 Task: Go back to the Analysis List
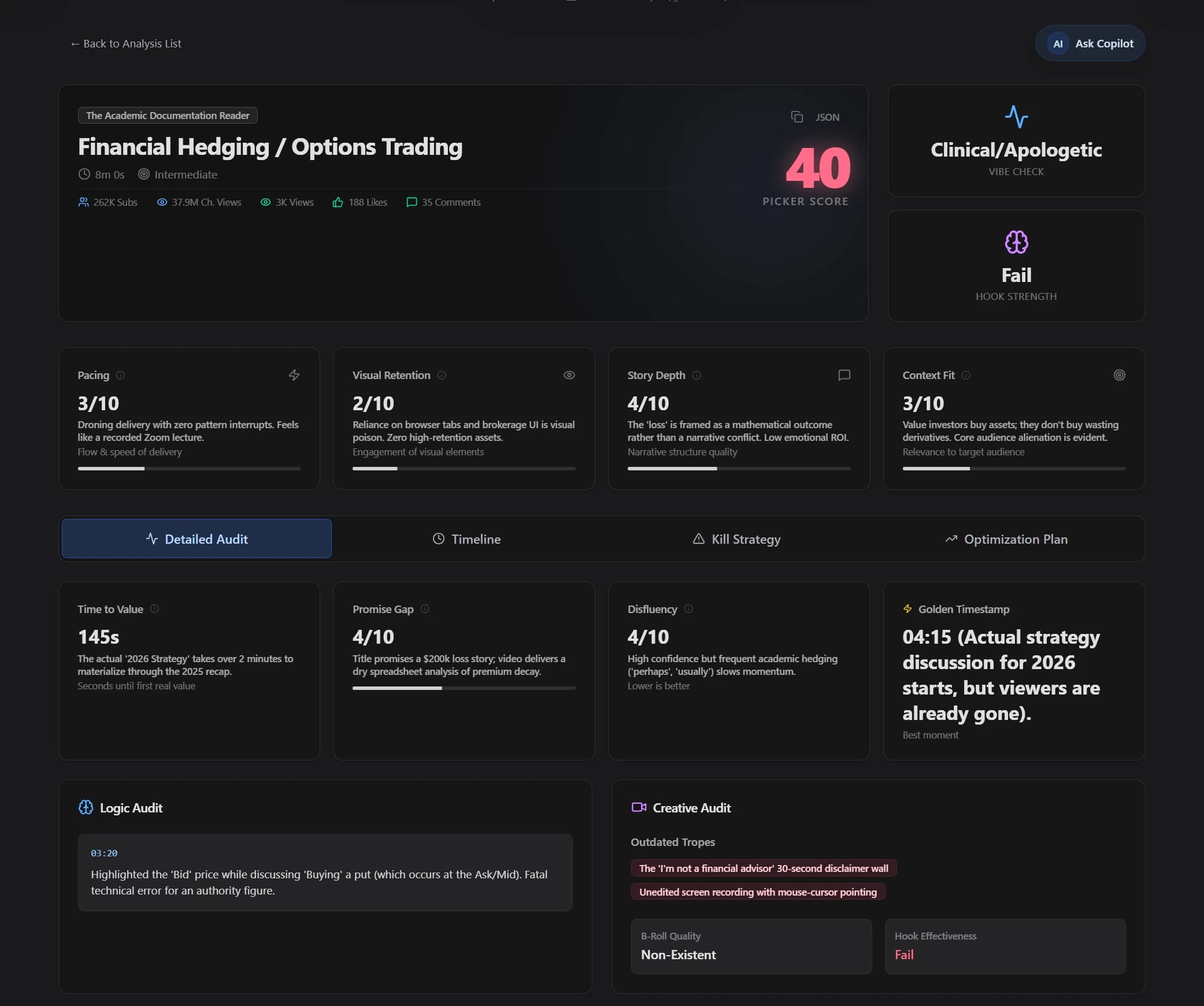point(125,43)
